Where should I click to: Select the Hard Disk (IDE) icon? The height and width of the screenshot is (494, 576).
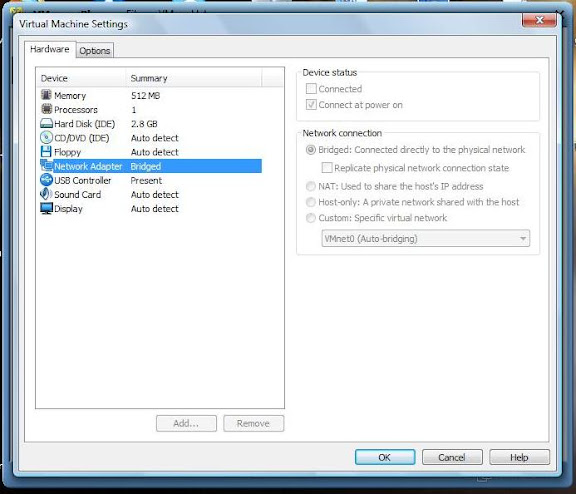pyautogui.click(x=46, y=123)
